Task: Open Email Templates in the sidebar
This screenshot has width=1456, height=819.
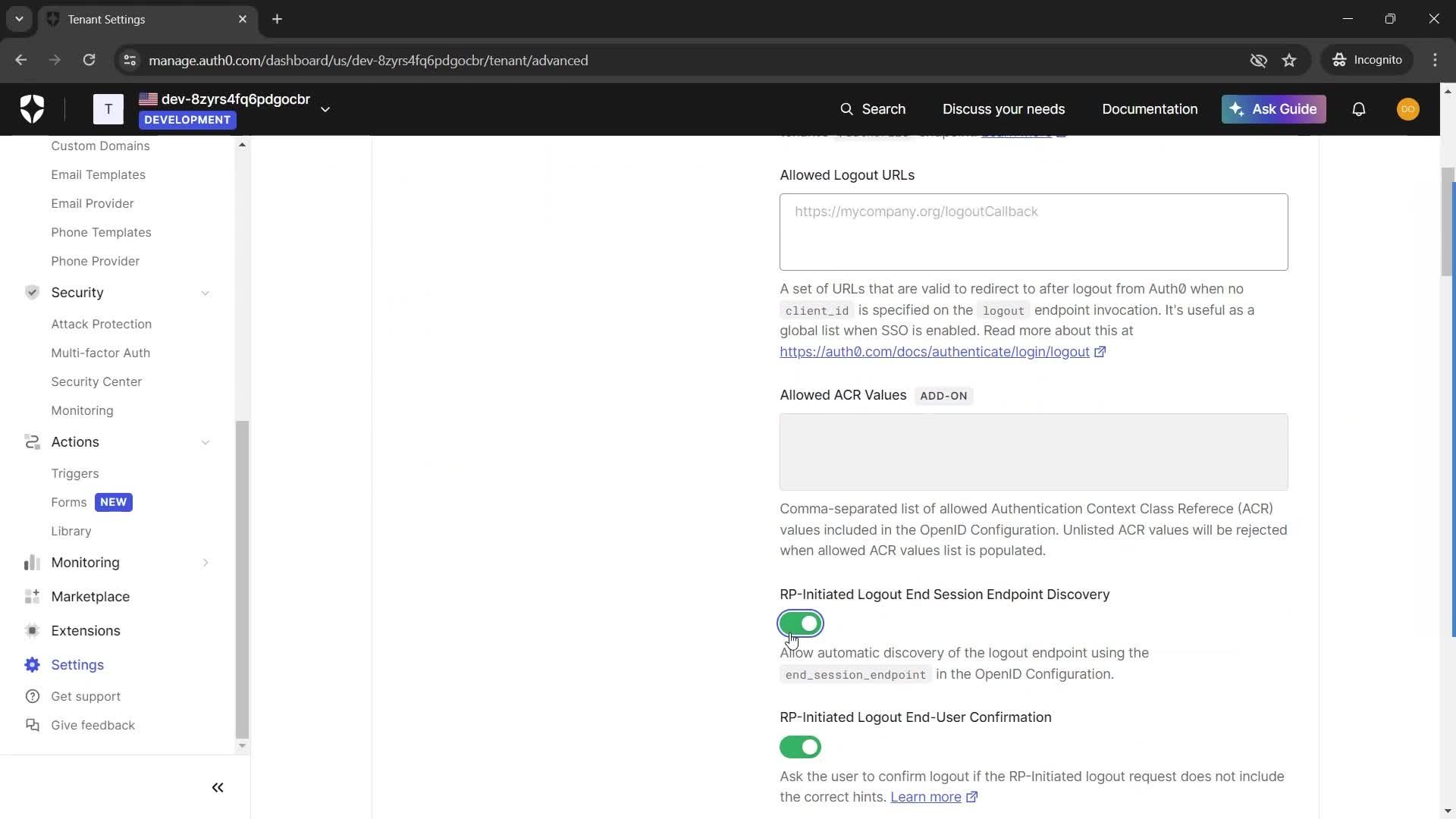Action: tap(98, 174)
